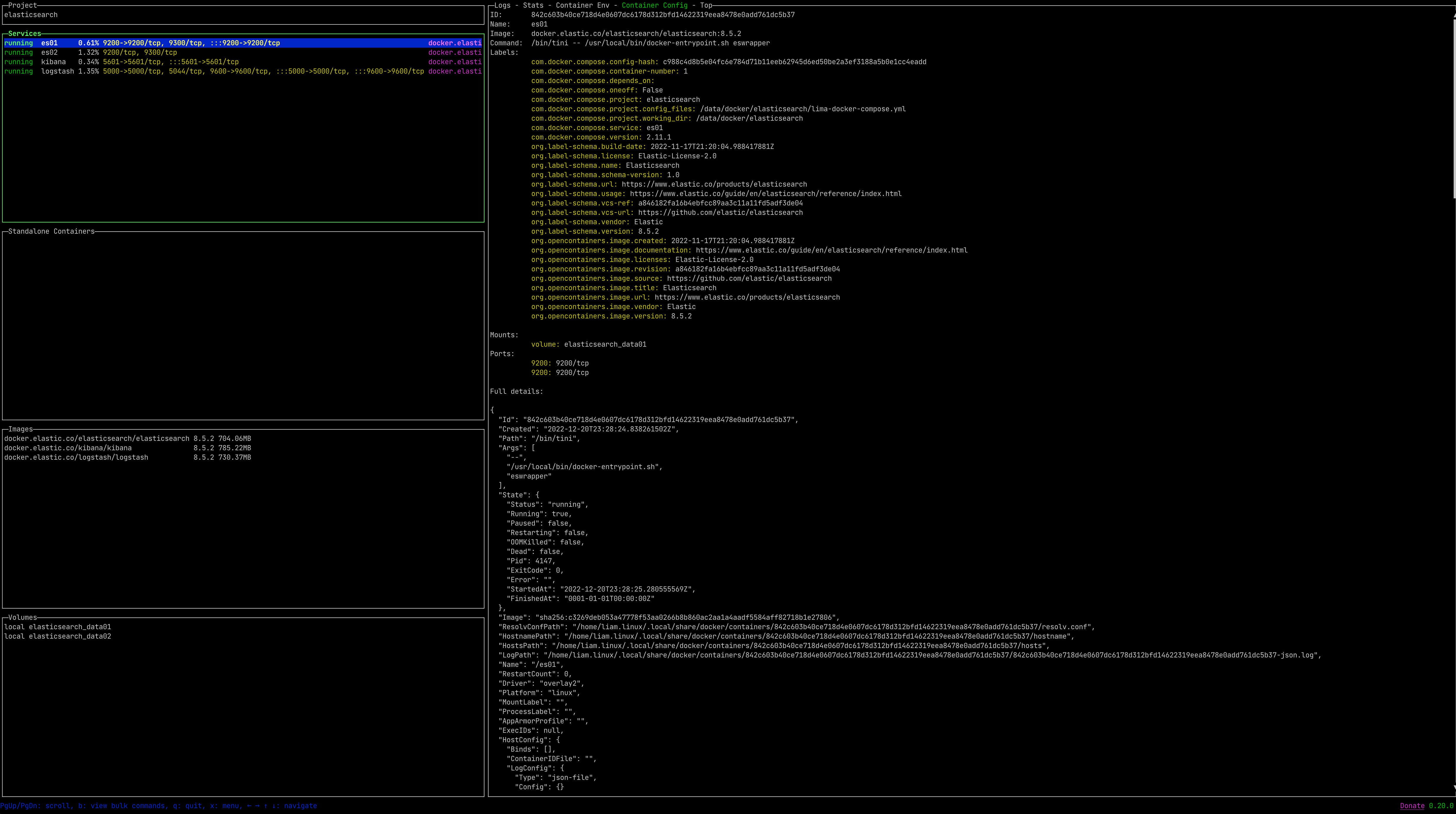
Task: Switch to the Logs tab
Action: pyautogui.click(x=502, y=5)
